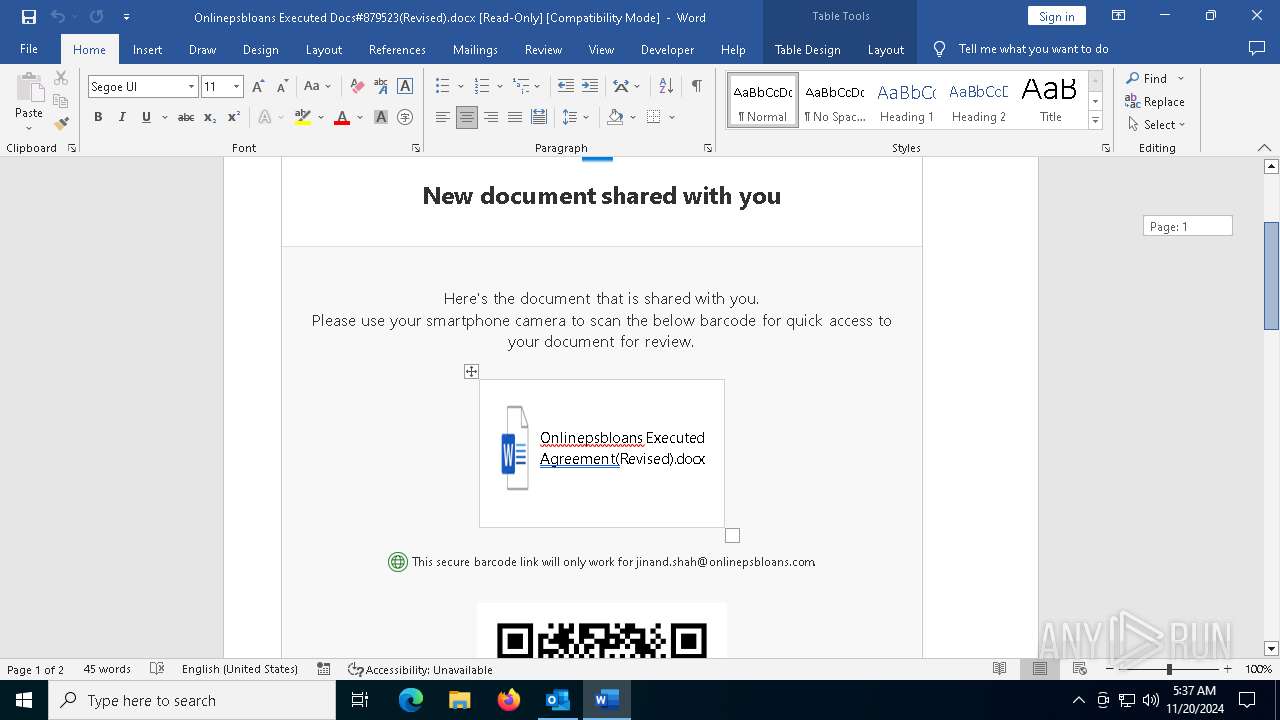Justify paragraph text
Viewport: 1280px width, 720px height.
click(x=515, y=117)
